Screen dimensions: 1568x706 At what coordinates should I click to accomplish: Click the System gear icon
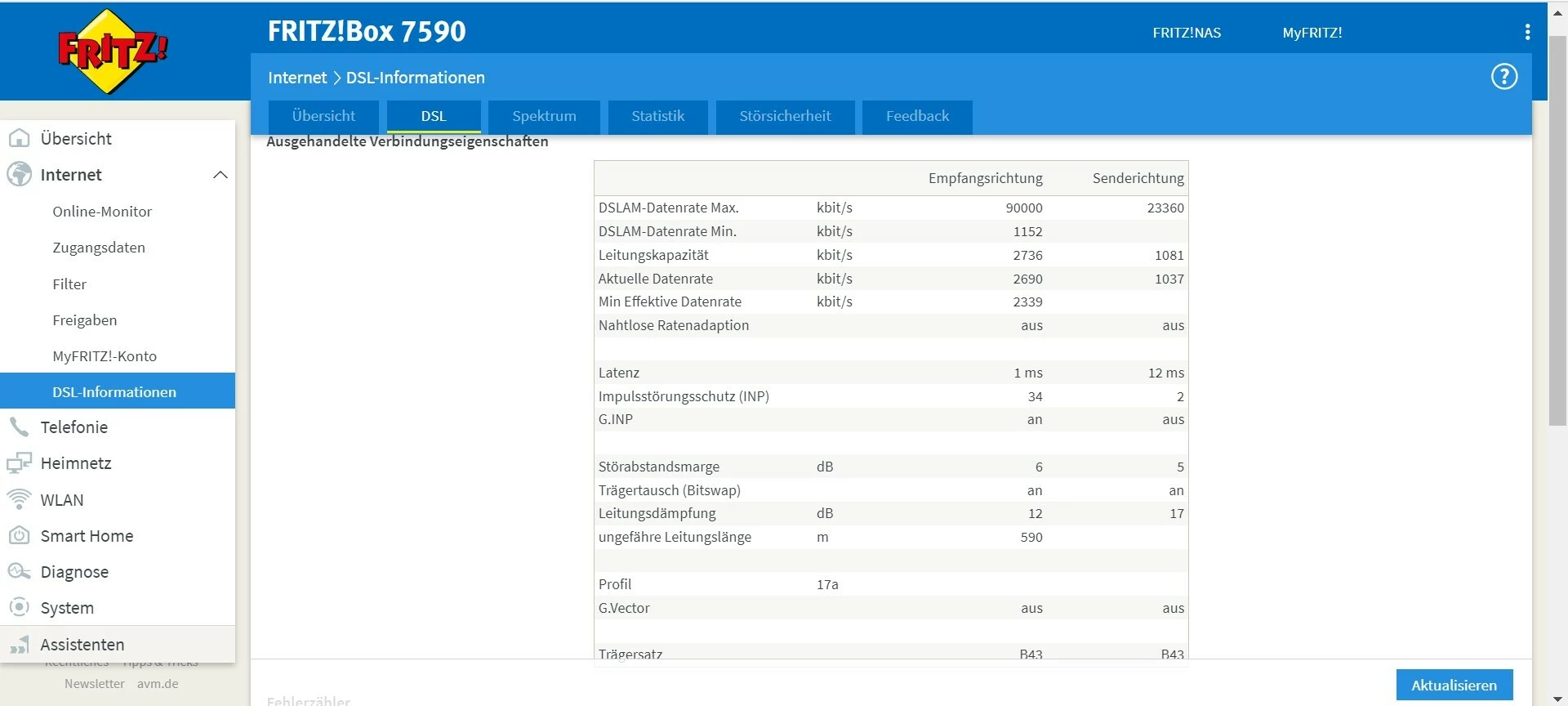(19, 607)
